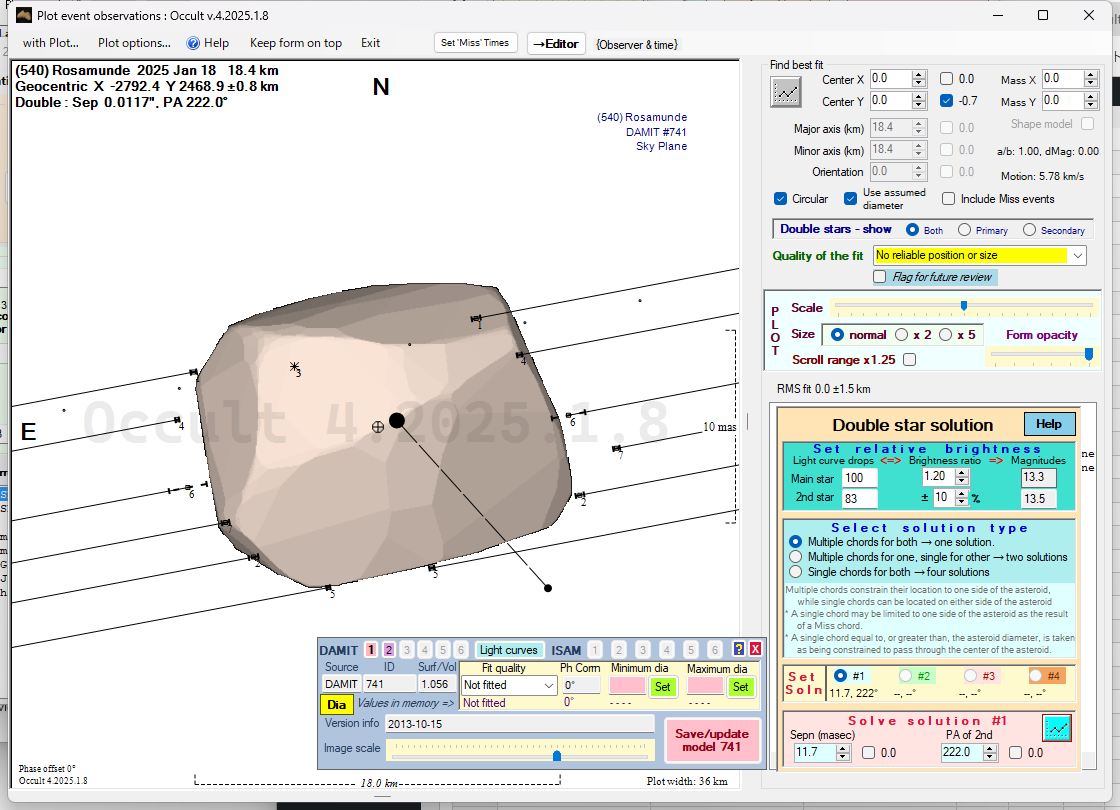Open the 'Plot options...' menu
1120x810 pixels.
(134, 43)
